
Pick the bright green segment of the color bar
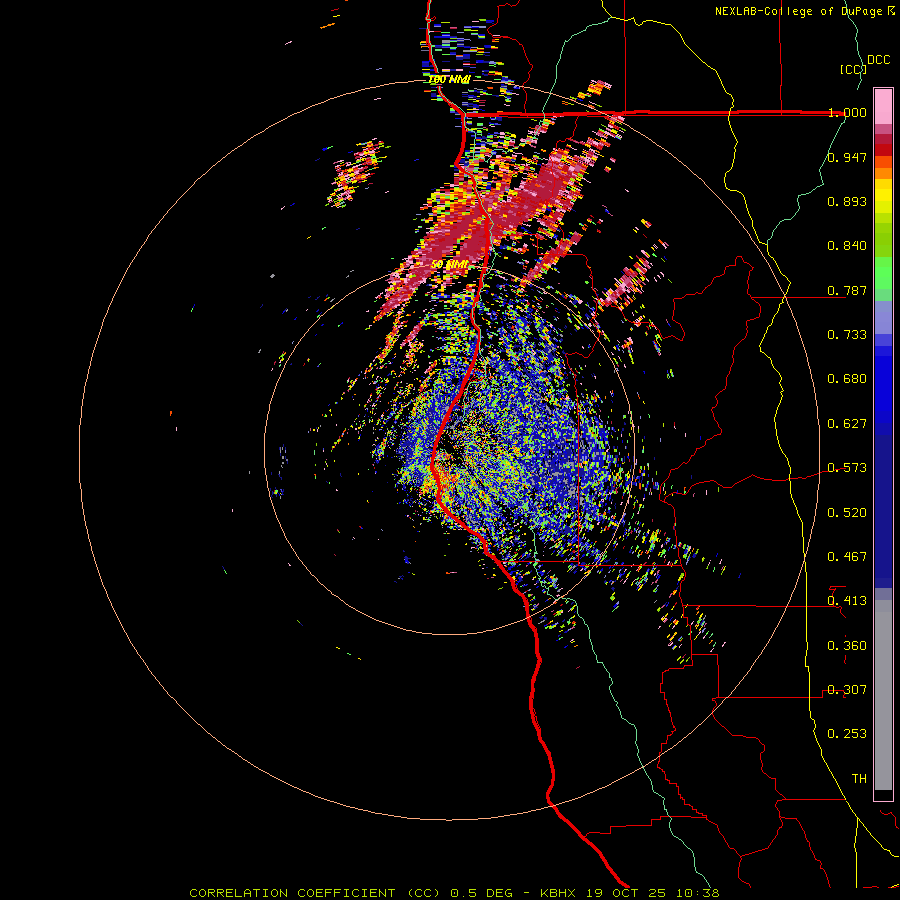pyautogui.click(x=883, y=273)
